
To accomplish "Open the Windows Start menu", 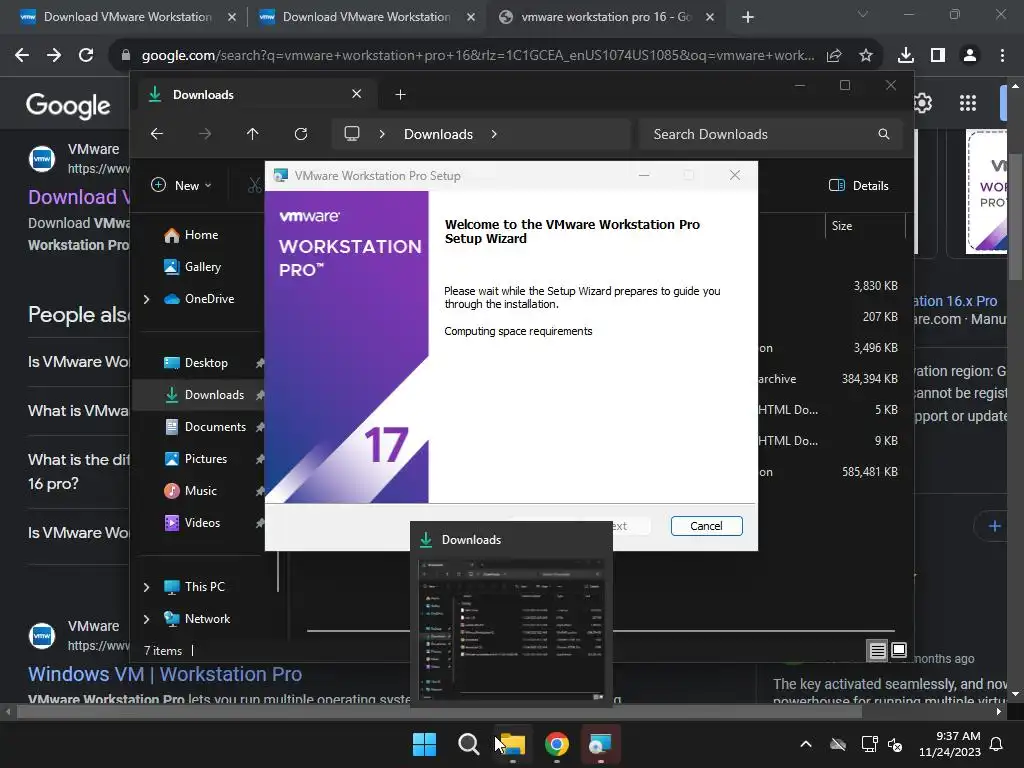I will [424, 744].
